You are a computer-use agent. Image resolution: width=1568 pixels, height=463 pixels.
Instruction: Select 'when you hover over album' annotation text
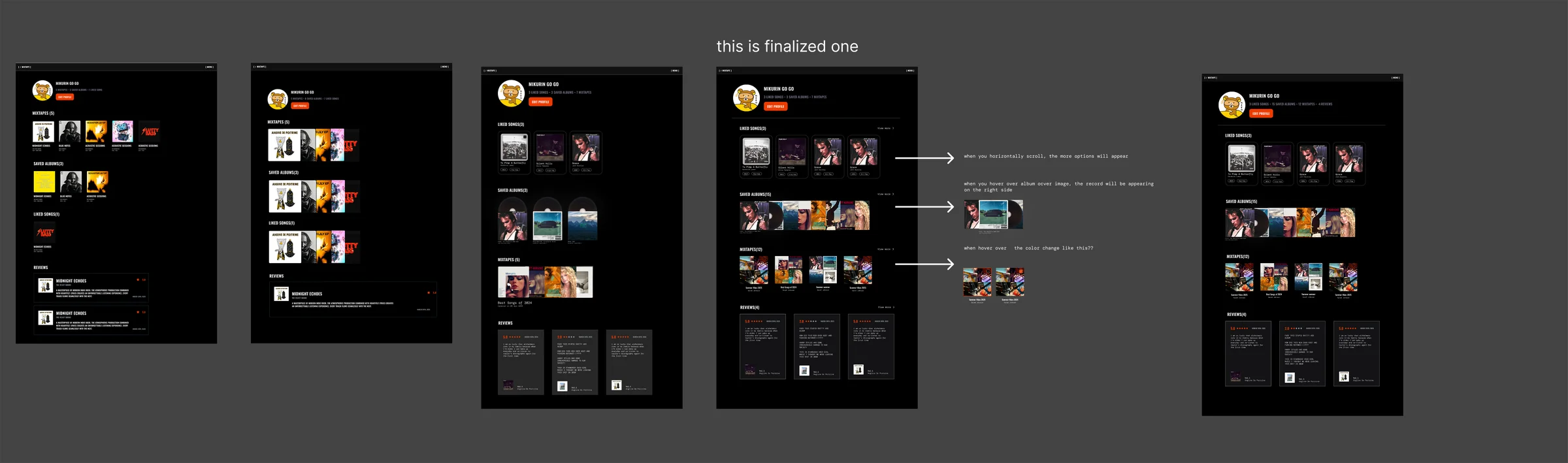coord(1058,187)
